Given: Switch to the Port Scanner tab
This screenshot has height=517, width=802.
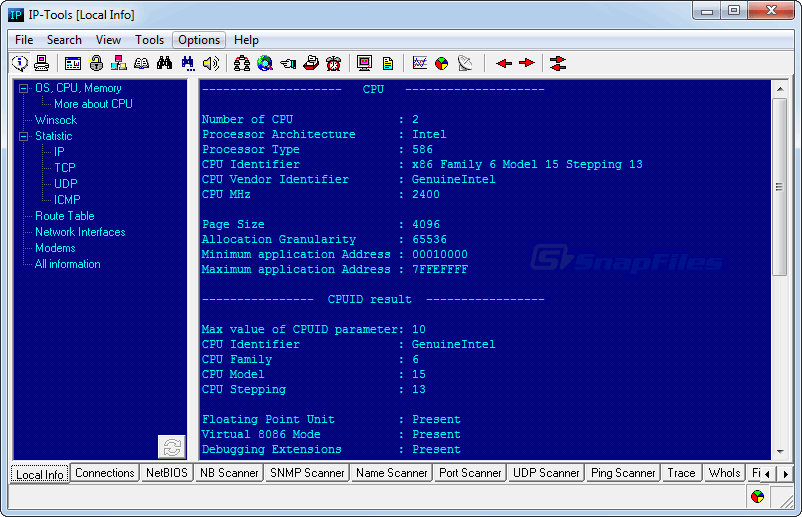Looking at the screenshot, I should pos(470,473).
